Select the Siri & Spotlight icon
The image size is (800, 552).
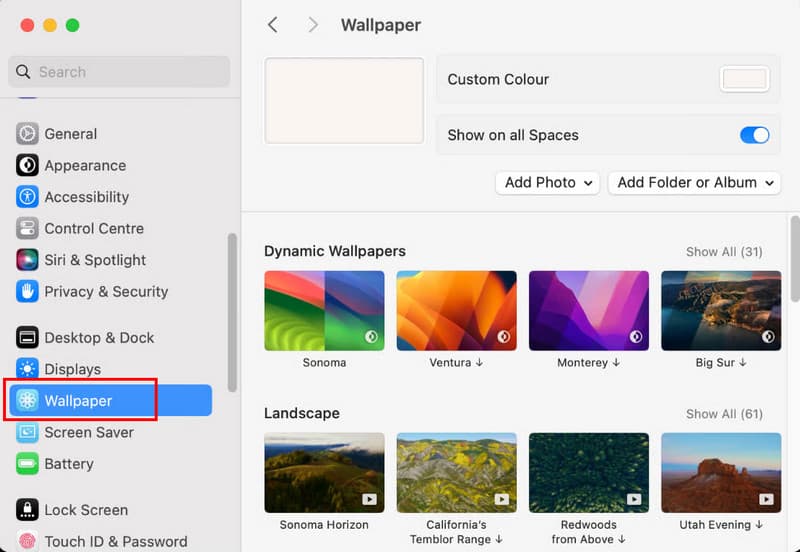coord(27,260)
